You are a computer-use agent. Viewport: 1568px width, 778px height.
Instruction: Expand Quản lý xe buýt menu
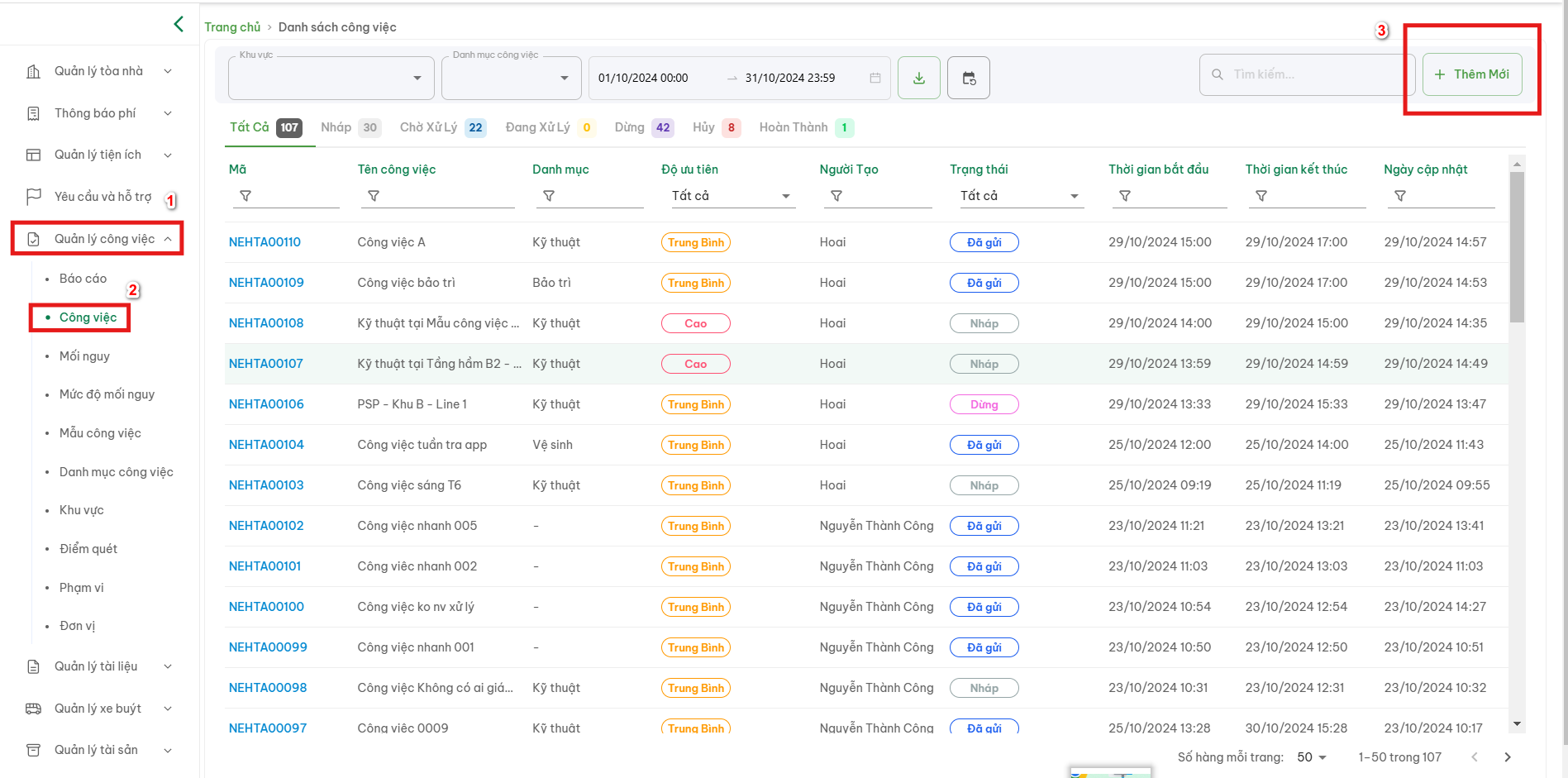click(x=168, y=709)
